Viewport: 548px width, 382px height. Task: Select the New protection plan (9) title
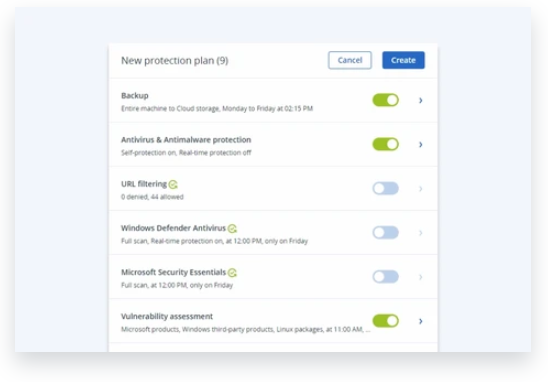(x=175, y=60)
